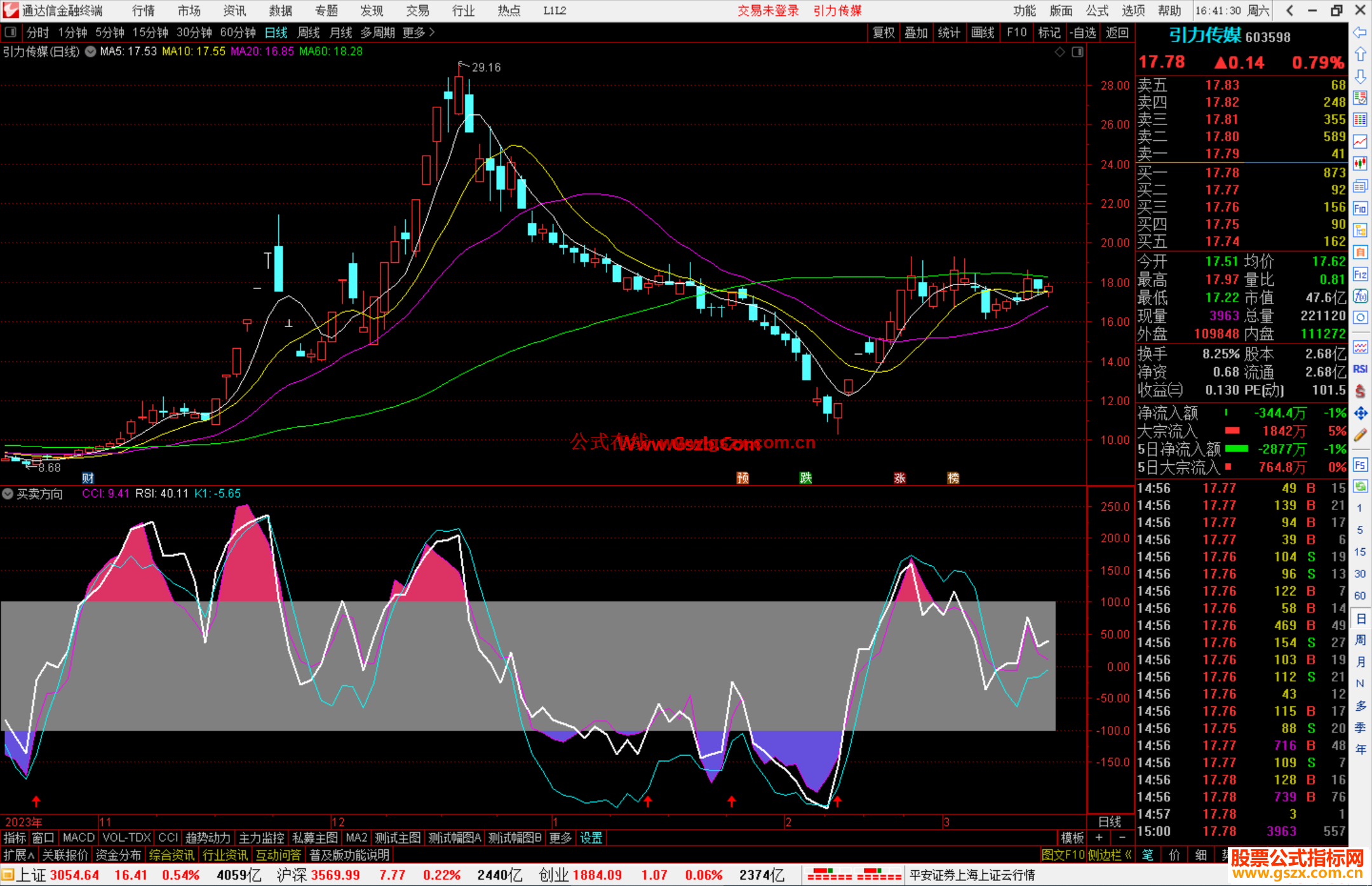This screenshot has width=1372, height=886.
Task: Click the plus zoom button beside 模板
Action: pos(1100,838)
